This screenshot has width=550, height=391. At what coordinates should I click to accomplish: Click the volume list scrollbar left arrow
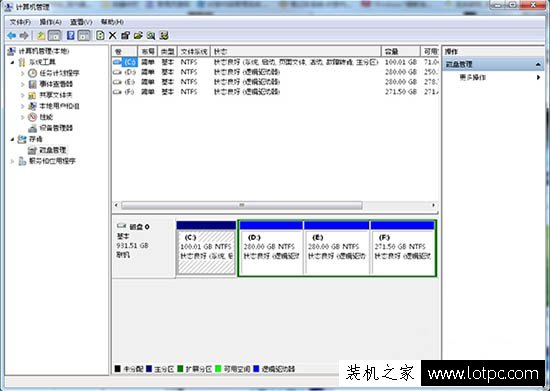pos(116,205)
